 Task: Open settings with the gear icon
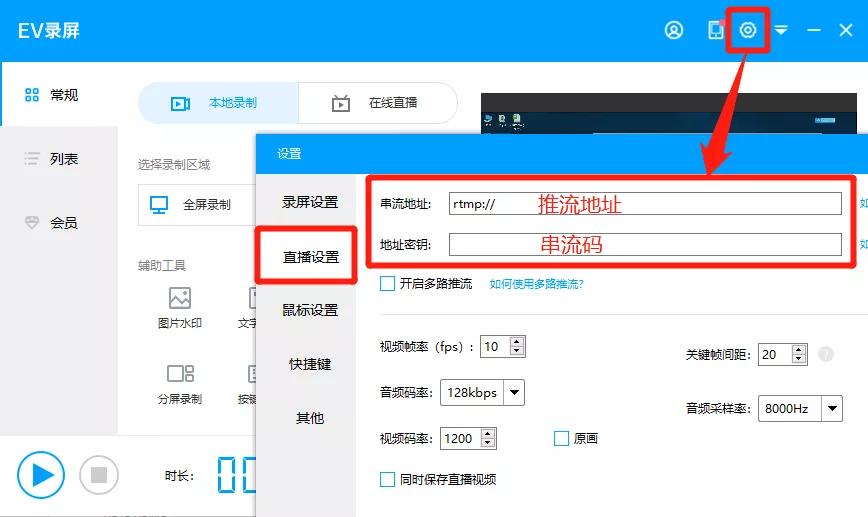(x=748, y=30)
